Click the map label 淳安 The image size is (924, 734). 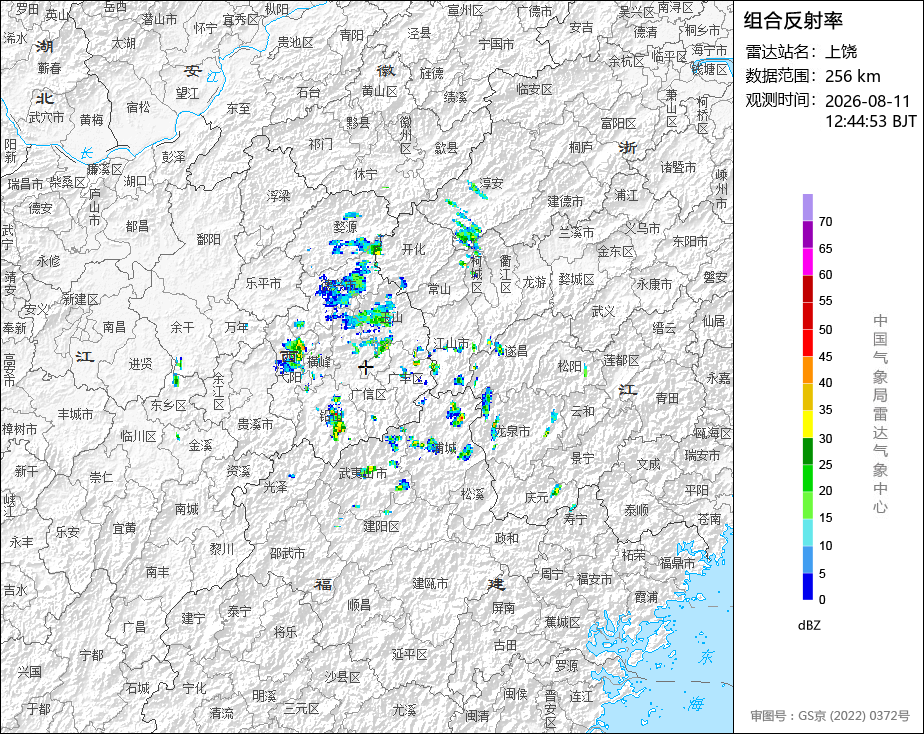(491, 183)
